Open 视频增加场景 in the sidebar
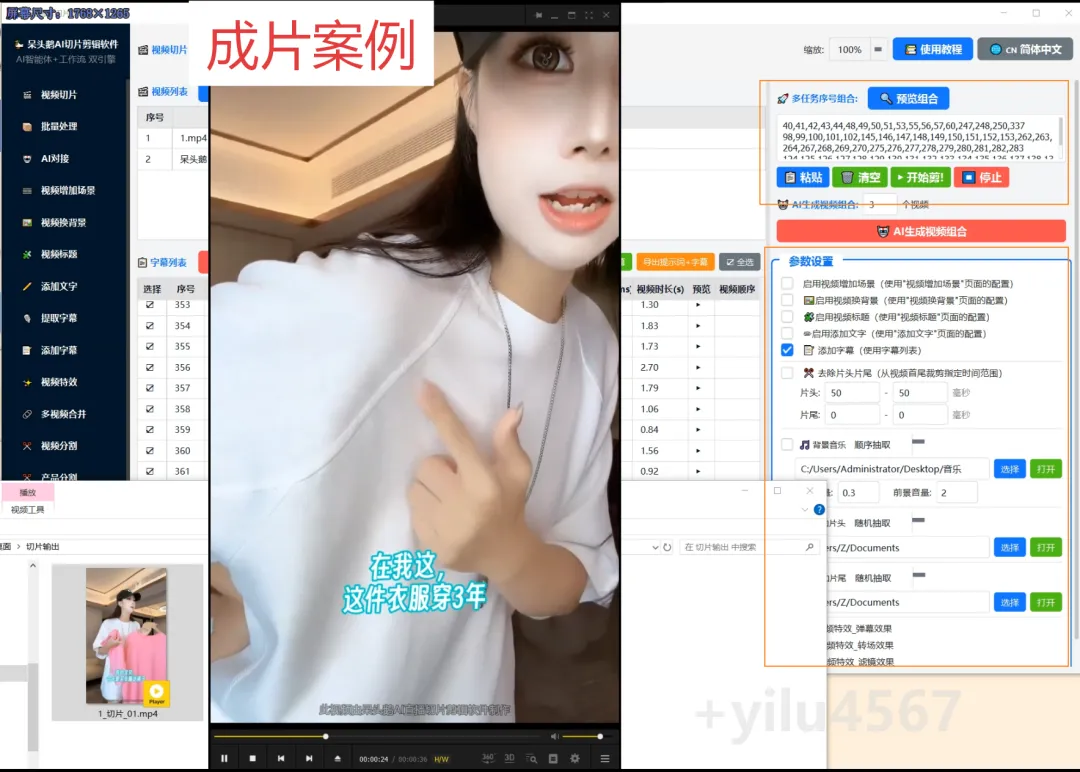Screen dimensions: 1080x772 [68, 191]
